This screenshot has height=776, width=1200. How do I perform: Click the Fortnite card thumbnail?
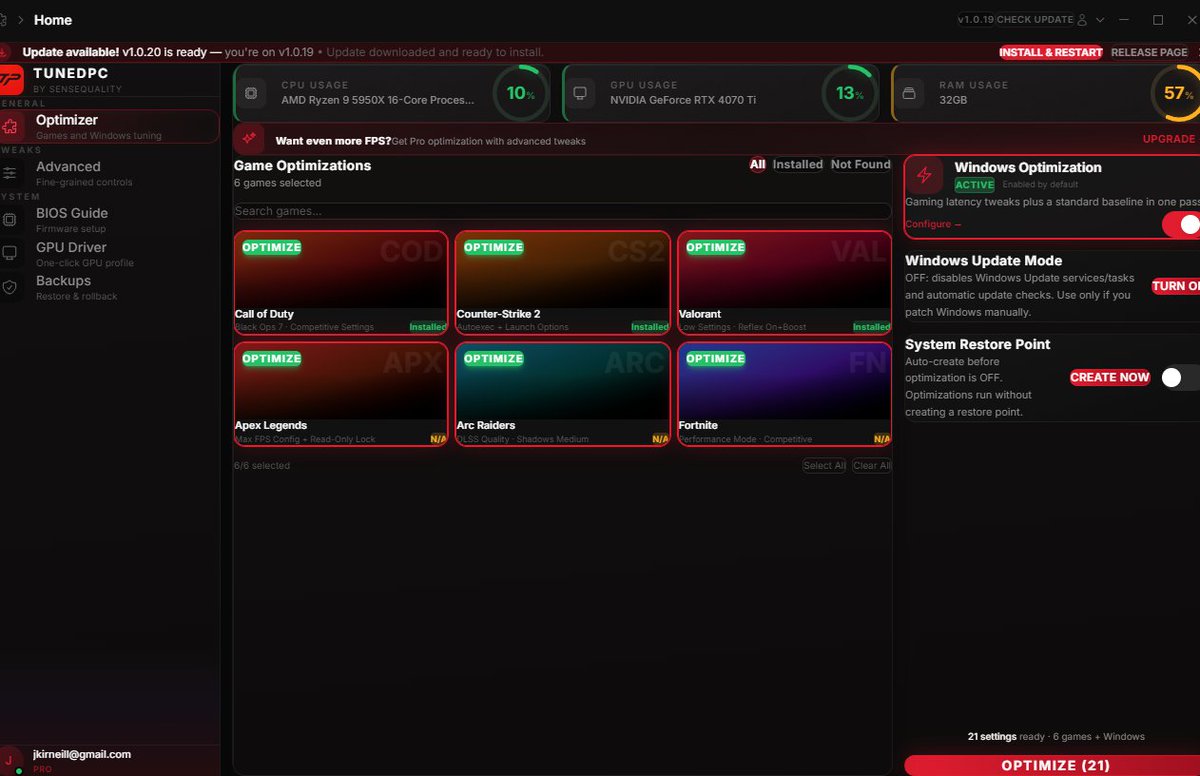pos(785,381)
